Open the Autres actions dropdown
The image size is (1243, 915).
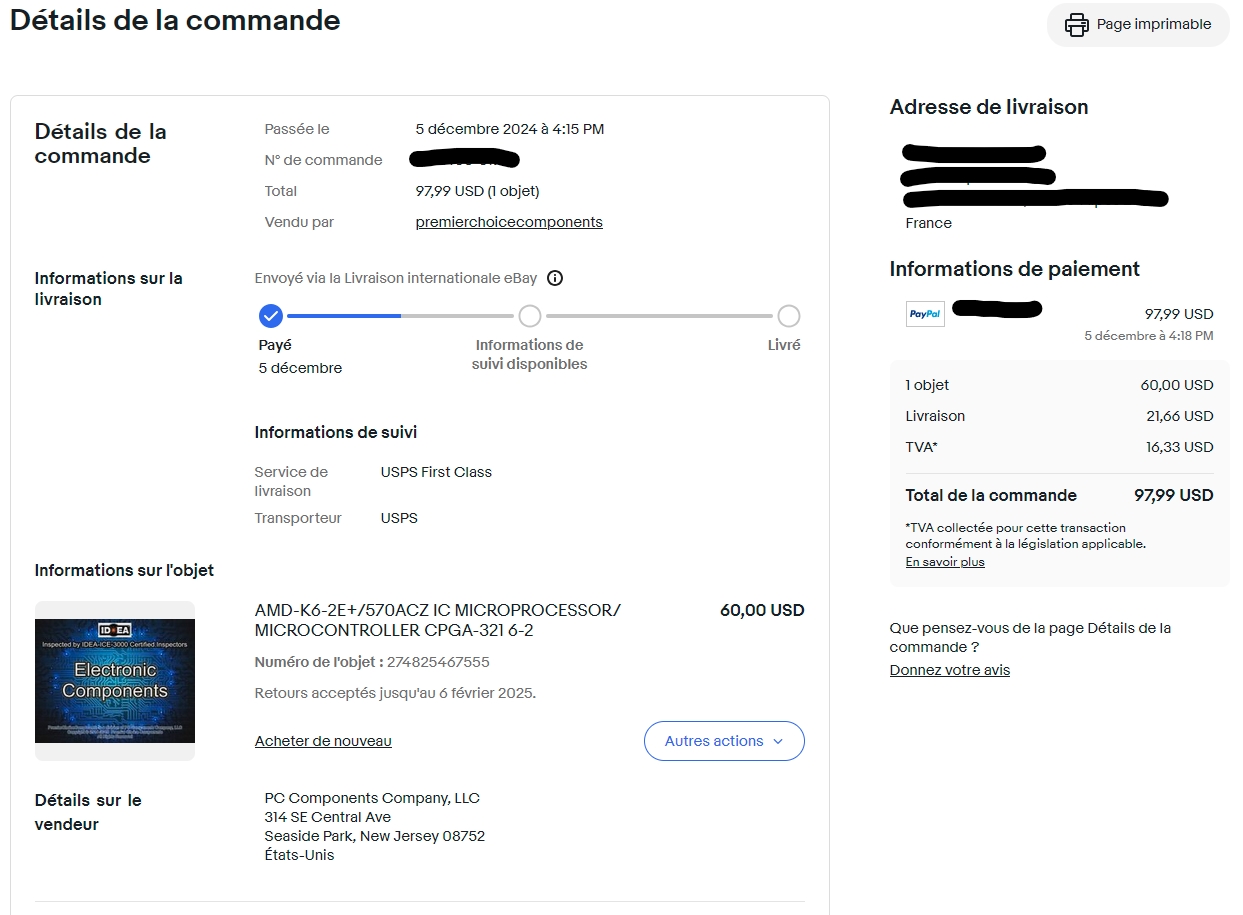click(713, 741)
